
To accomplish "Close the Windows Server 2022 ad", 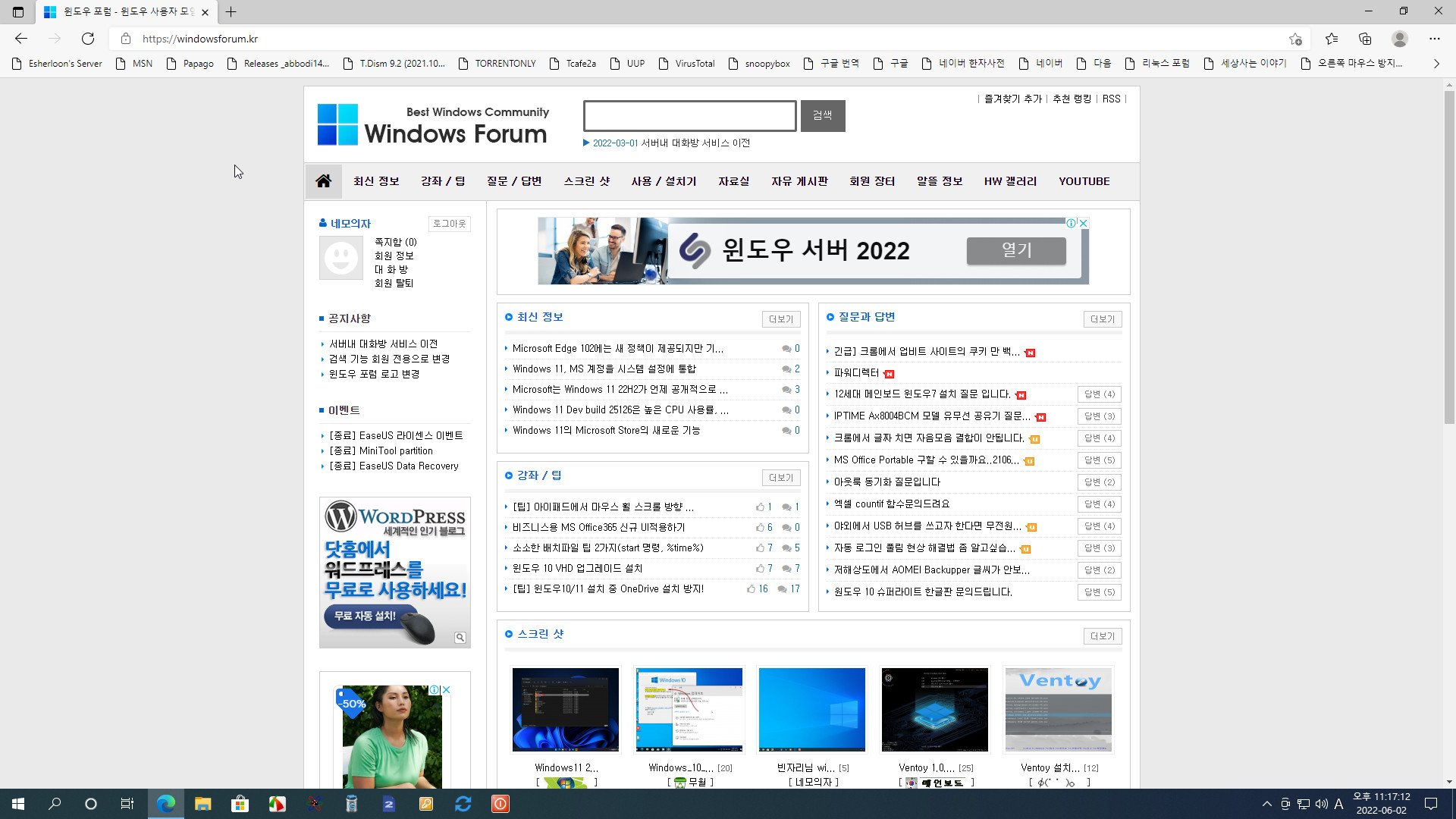I will pyautogui.click(x=1084, y=223).
